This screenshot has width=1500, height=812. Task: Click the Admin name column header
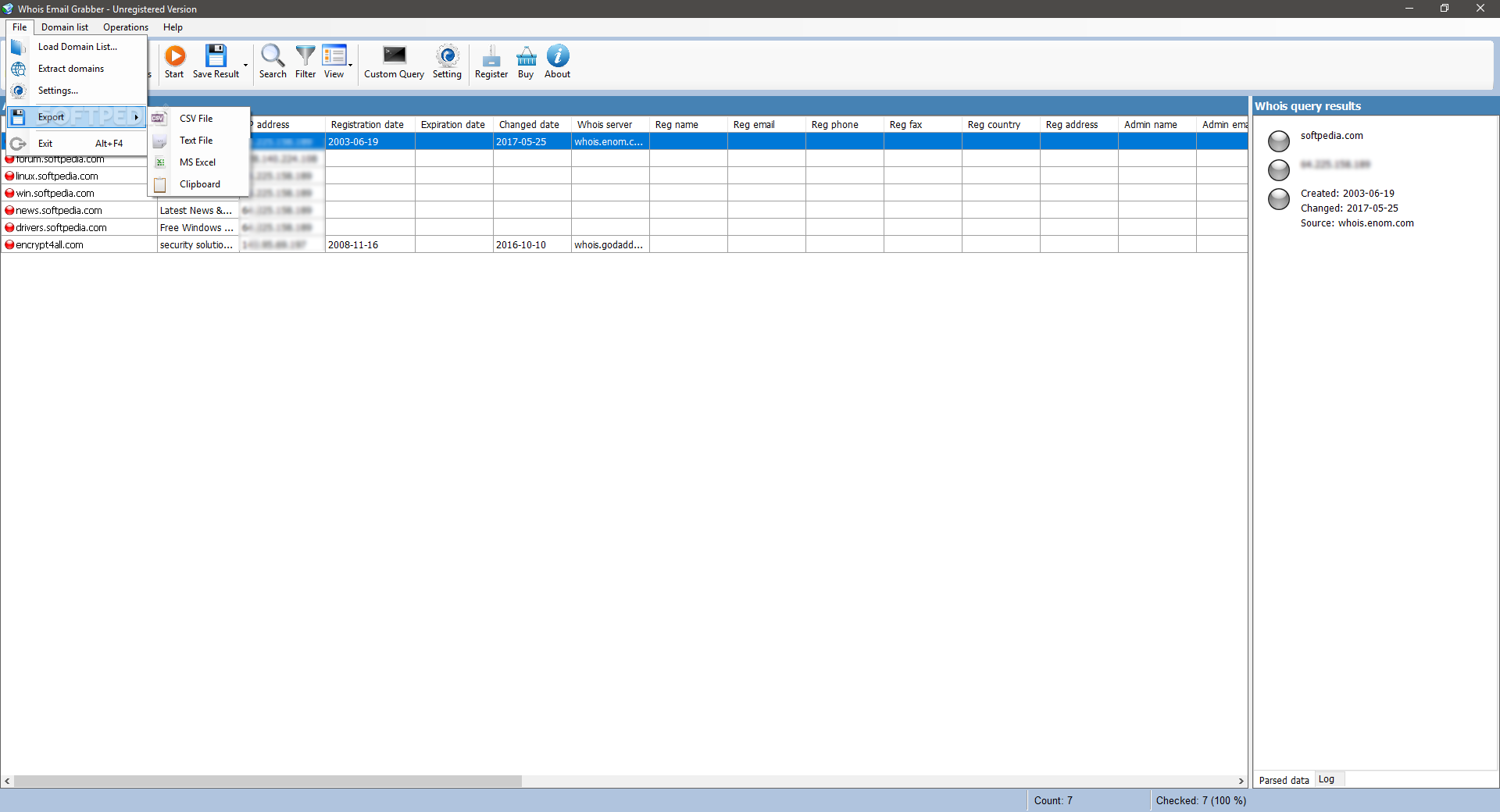[1157, 125]
